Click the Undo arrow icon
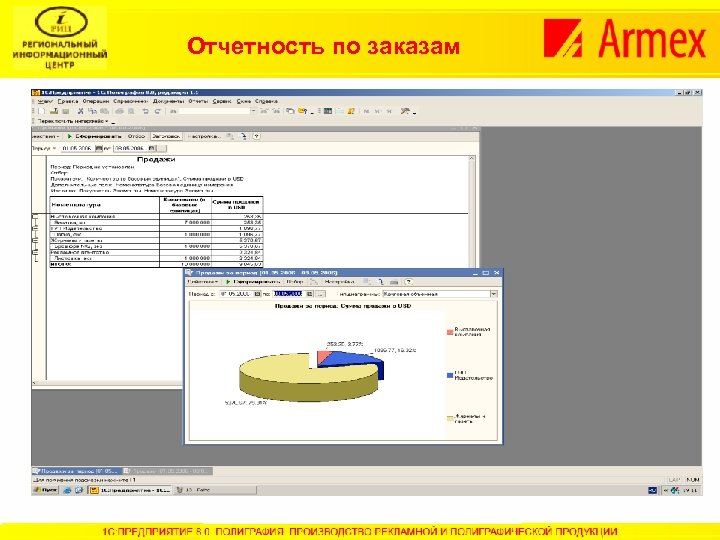 pyautogui.click(x=146, y=111)
